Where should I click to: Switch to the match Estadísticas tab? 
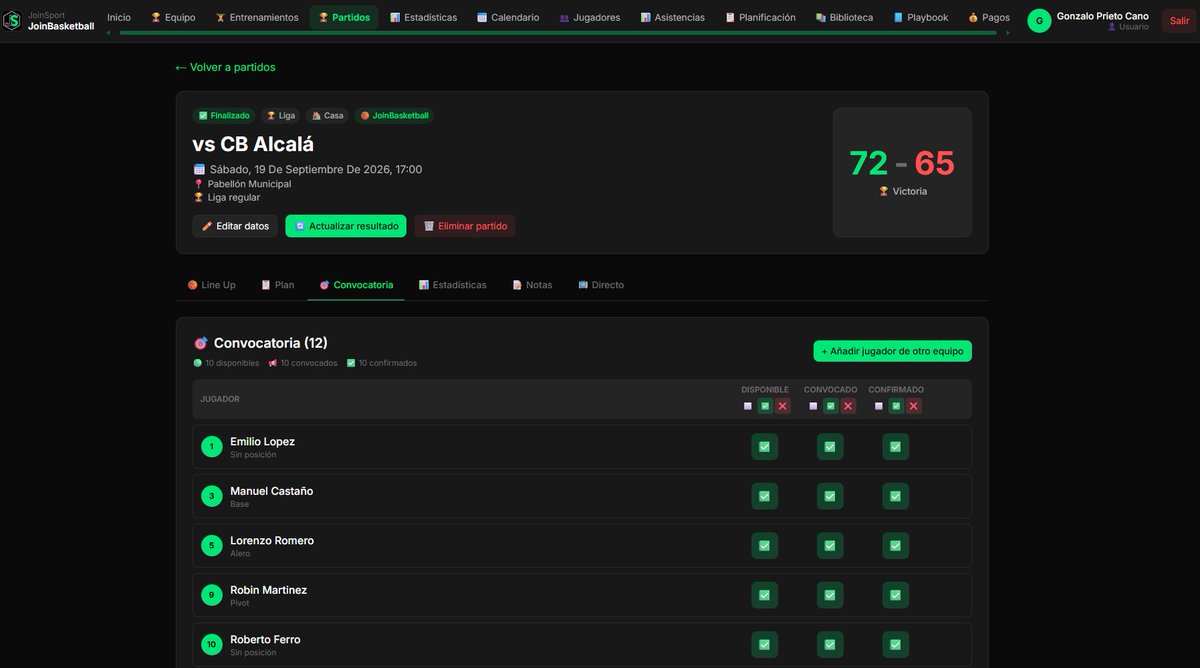(x=453, y=285)
